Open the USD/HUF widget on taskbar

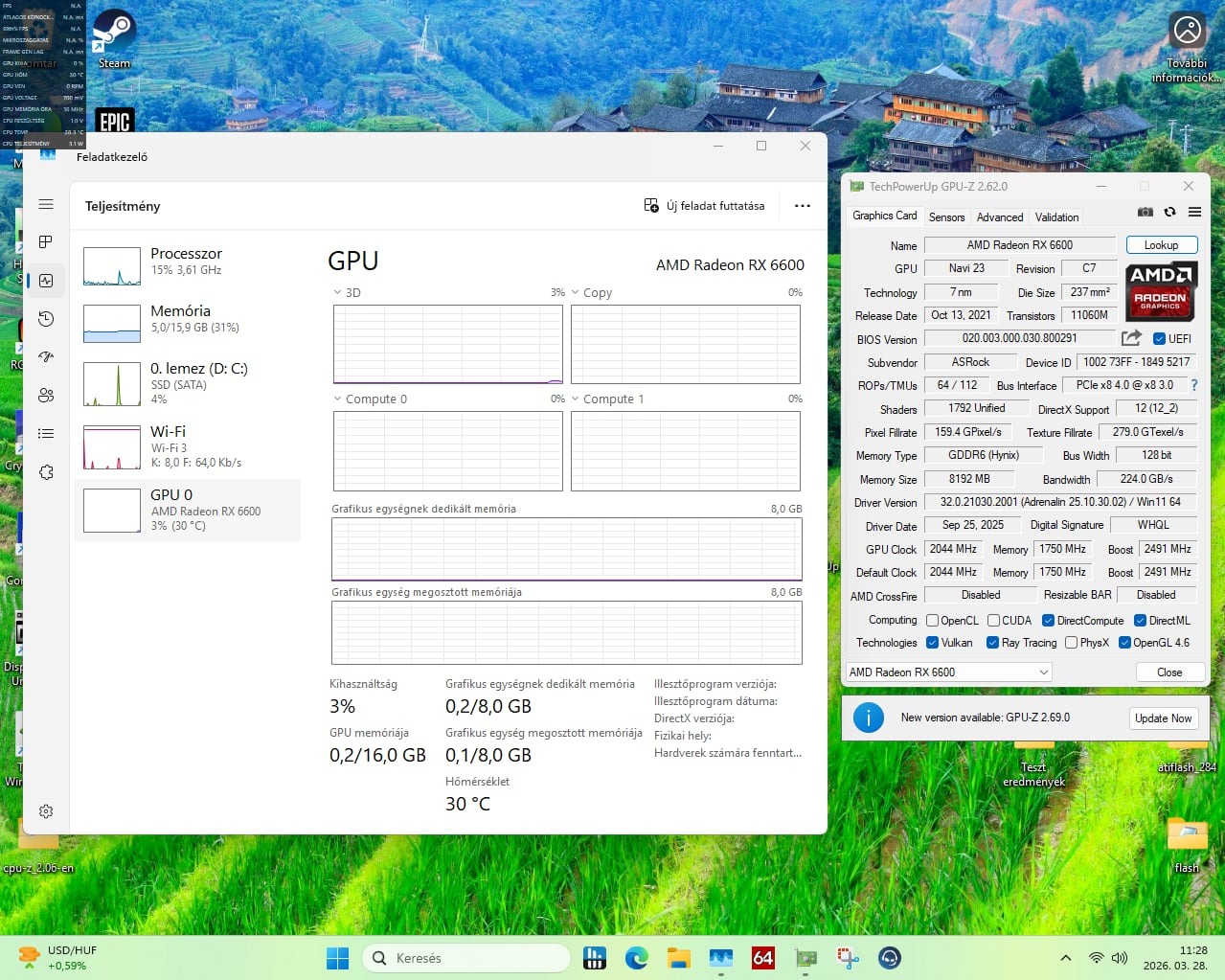[x=57, y=958]
